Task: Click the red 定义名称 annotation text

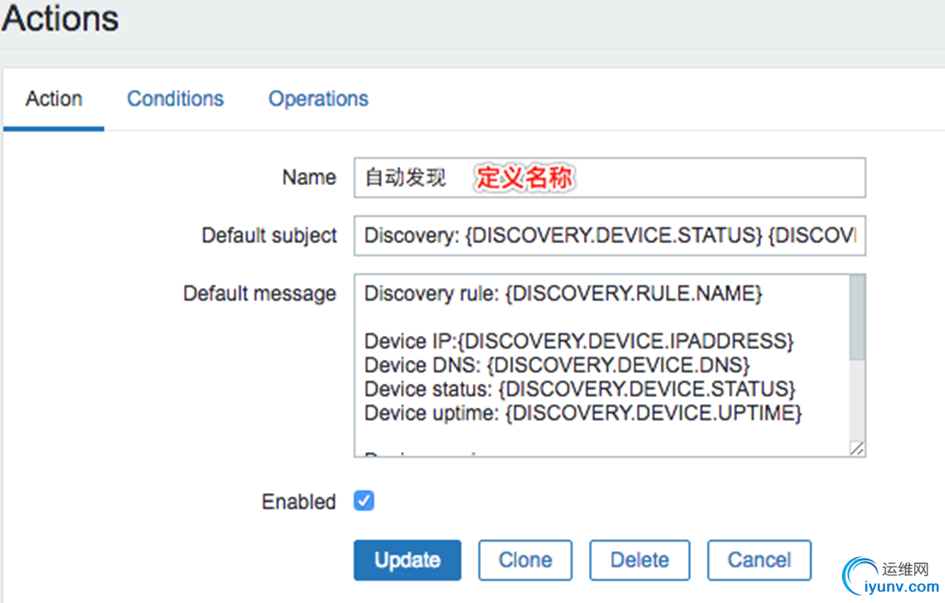Action: click(x=524, y=178)
